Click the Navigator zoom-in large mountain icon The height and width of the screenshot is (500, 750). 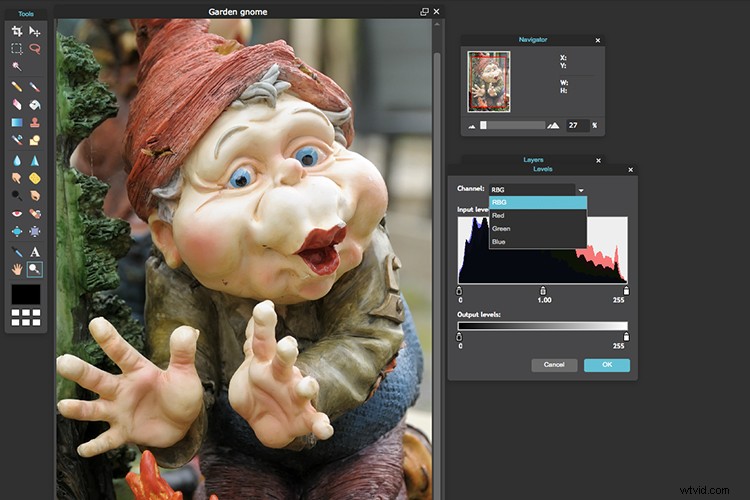pos(553,125)
